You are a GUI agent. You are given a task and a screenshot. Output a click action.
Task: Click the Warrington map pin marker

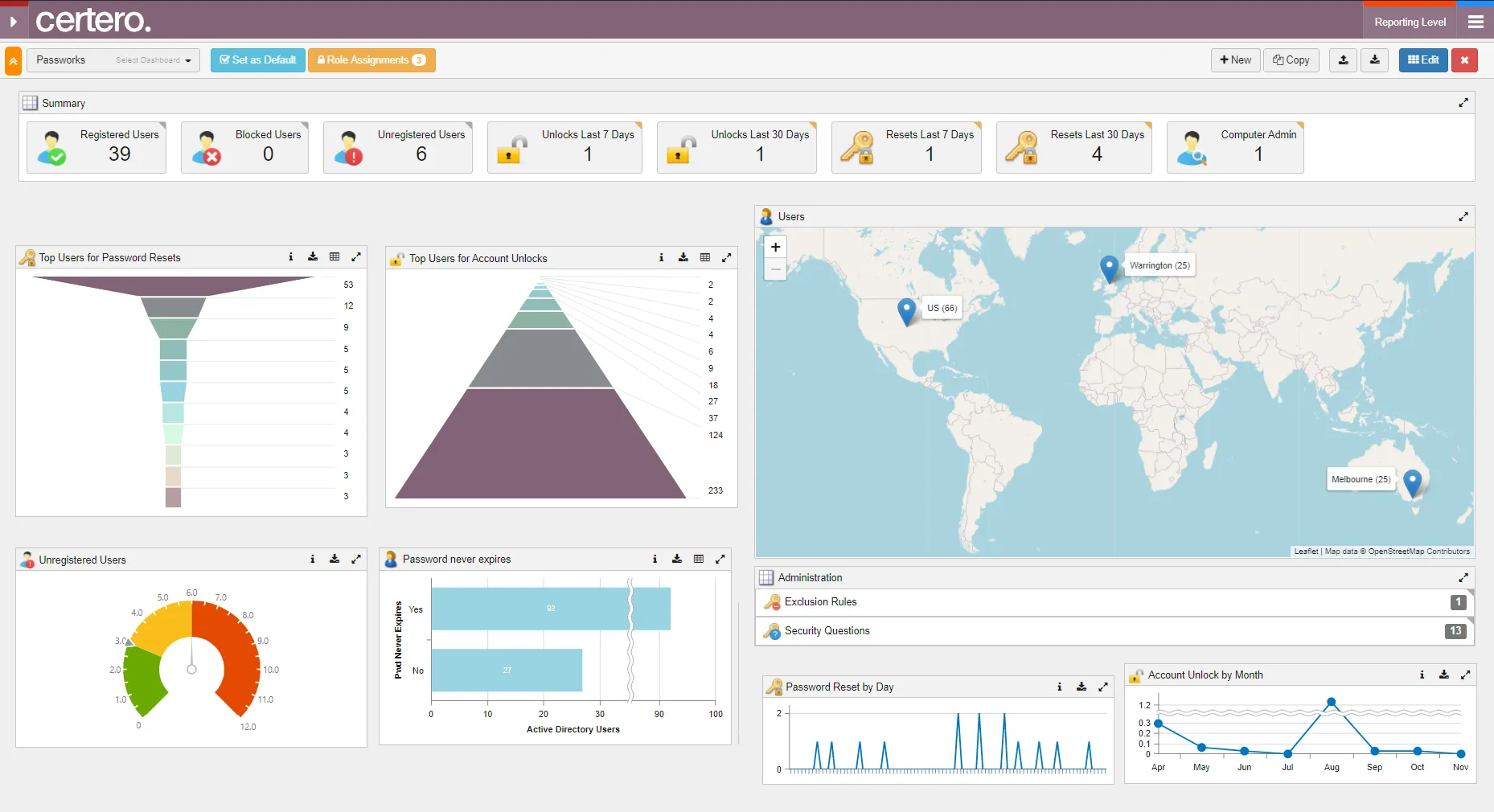pyautogui.click(x=1109, y=268)
